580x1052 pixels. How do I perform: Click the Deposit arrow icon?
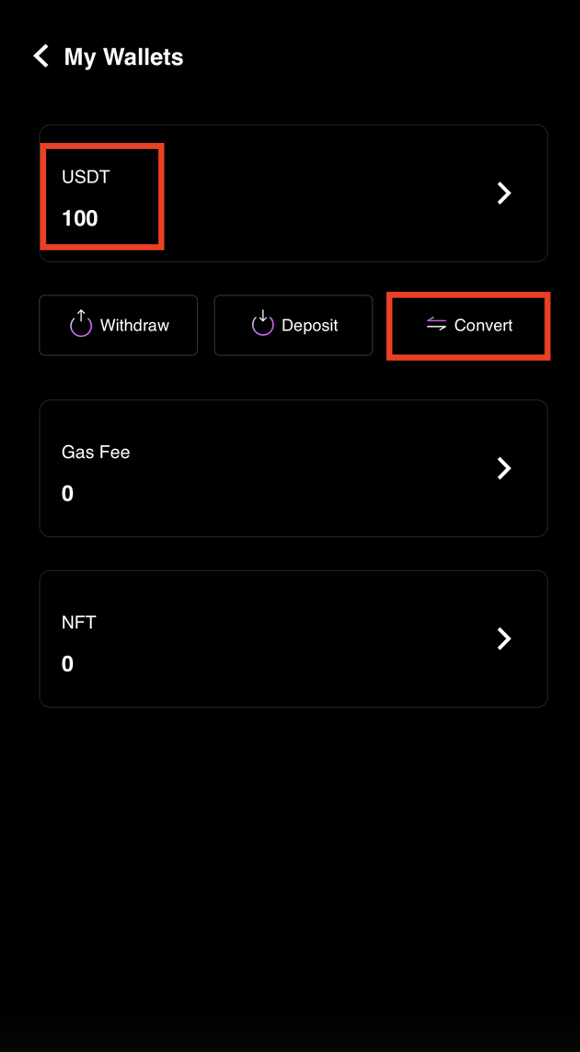262,325
